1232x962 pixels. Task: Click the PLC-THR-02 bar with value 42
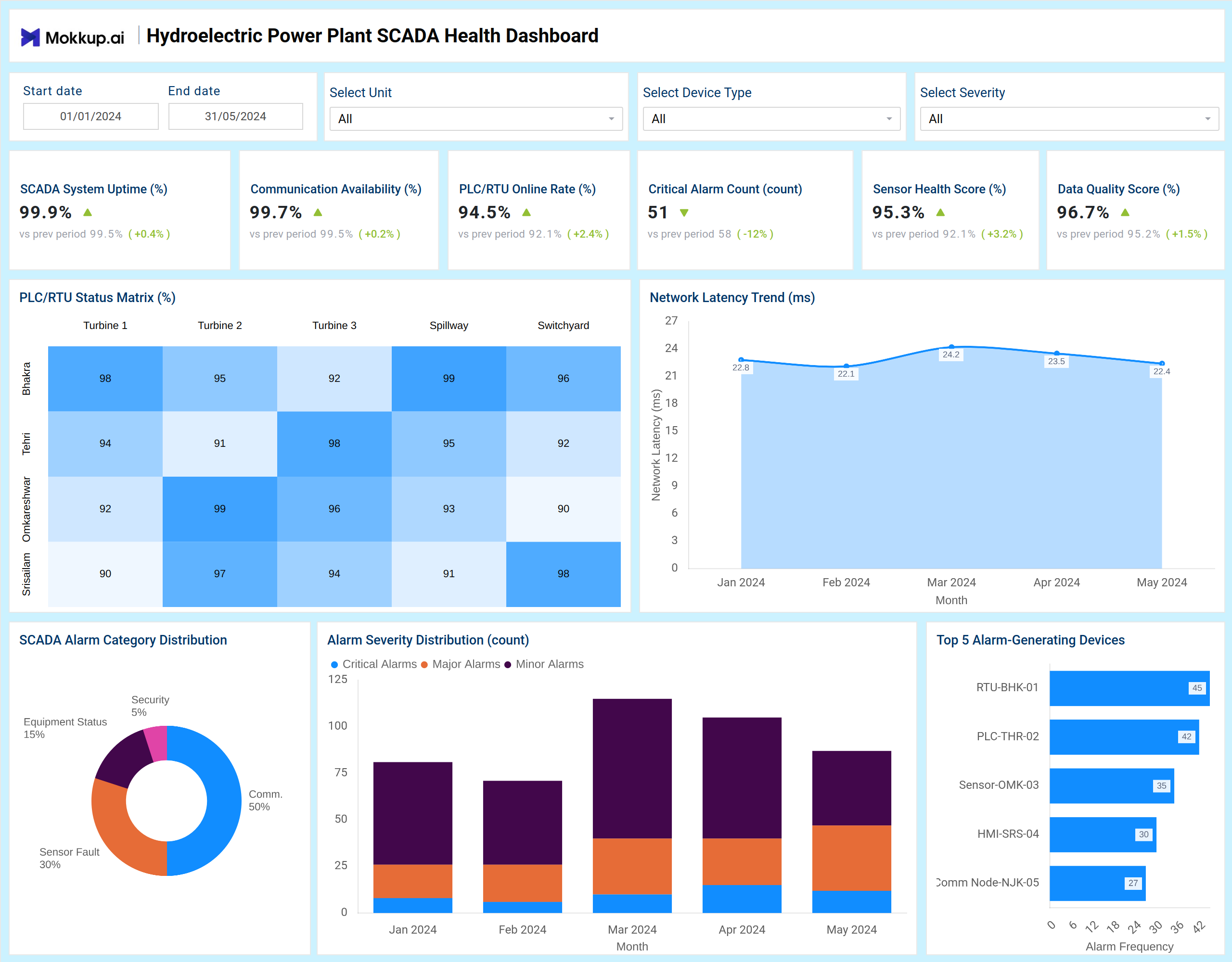(1124, 736)
